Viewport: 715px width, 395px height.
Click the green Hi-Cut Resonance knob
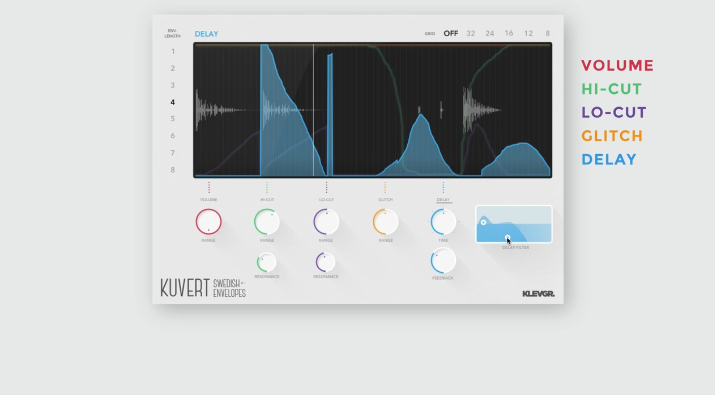[x=267, y=262]
